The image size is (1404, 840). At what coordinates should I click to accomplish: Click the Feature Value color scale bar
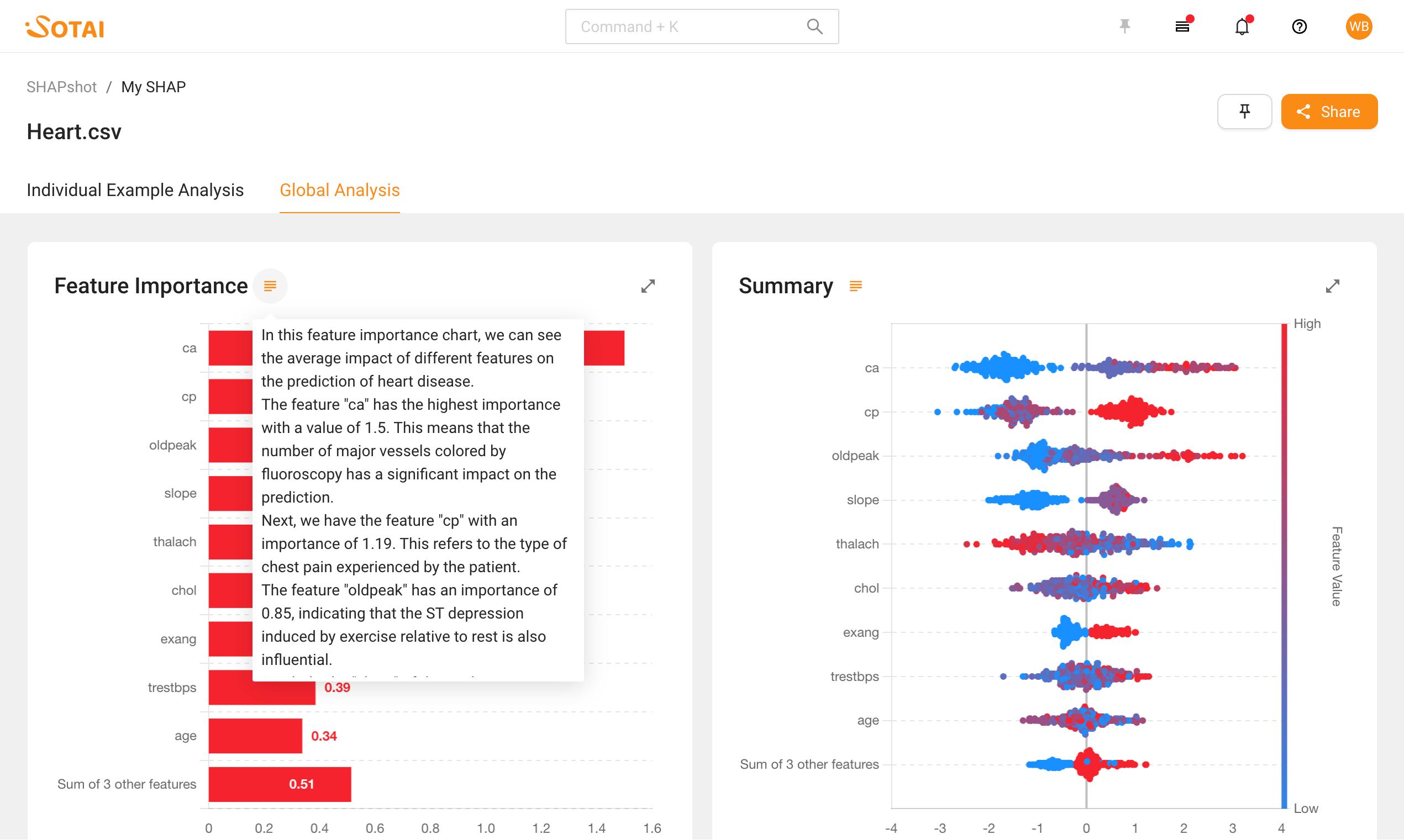1284,566
